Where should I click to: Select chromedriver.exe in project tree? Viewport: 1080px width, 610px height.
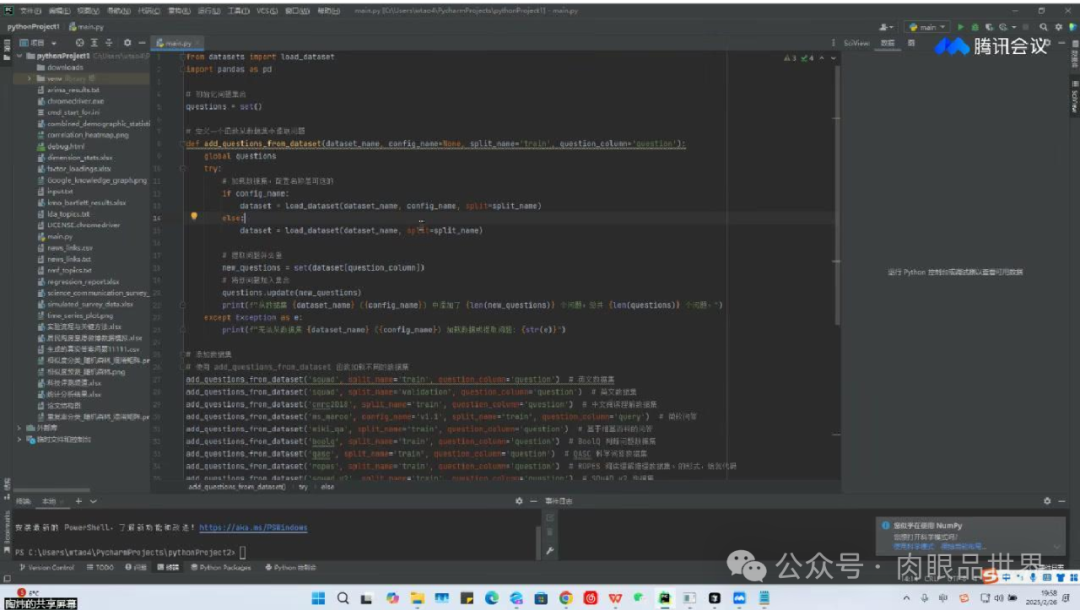75,101
